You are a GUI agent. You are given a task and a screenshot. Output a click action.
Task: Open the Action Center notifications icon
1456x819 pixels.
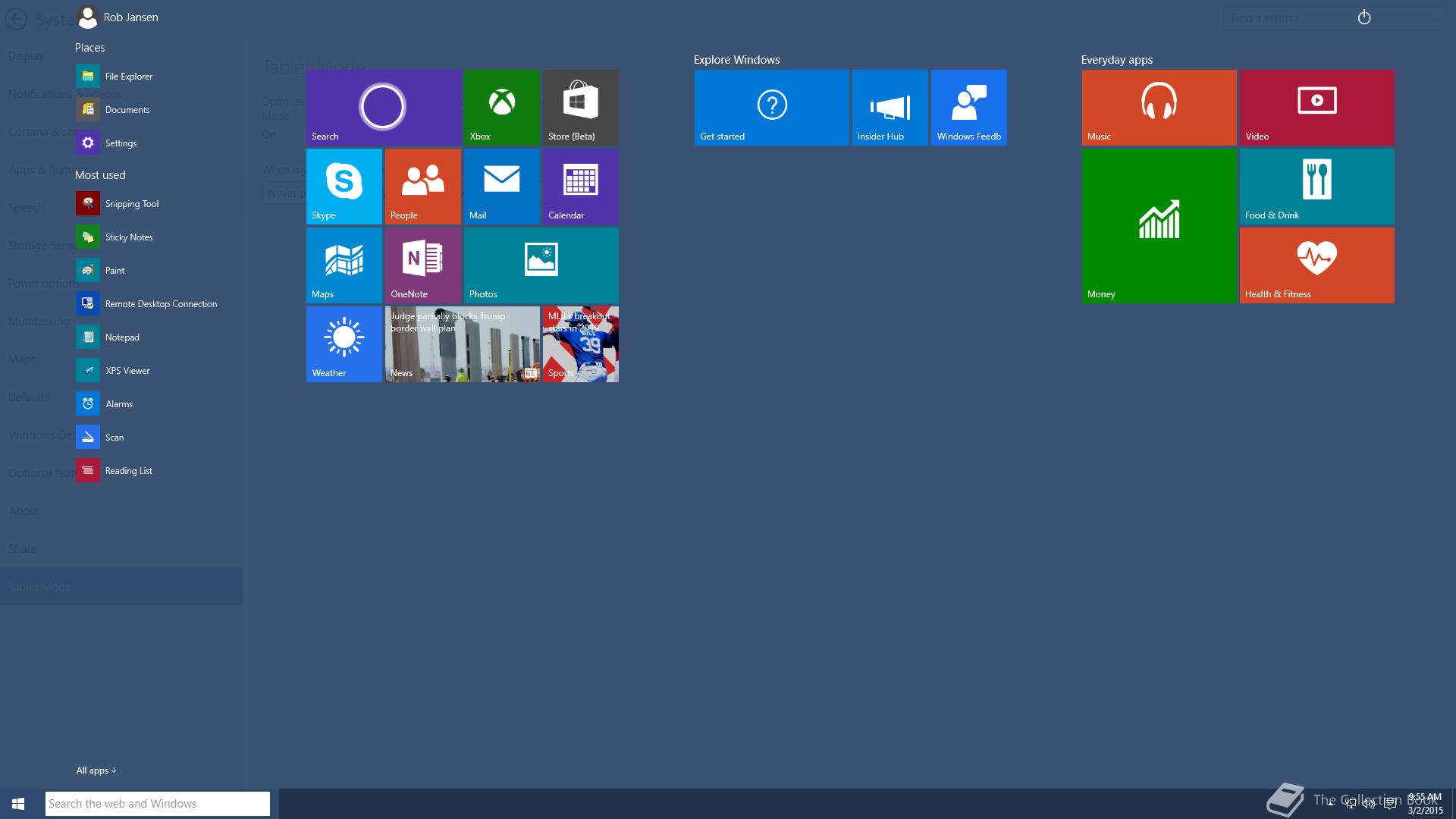[x=1390, y=804]
